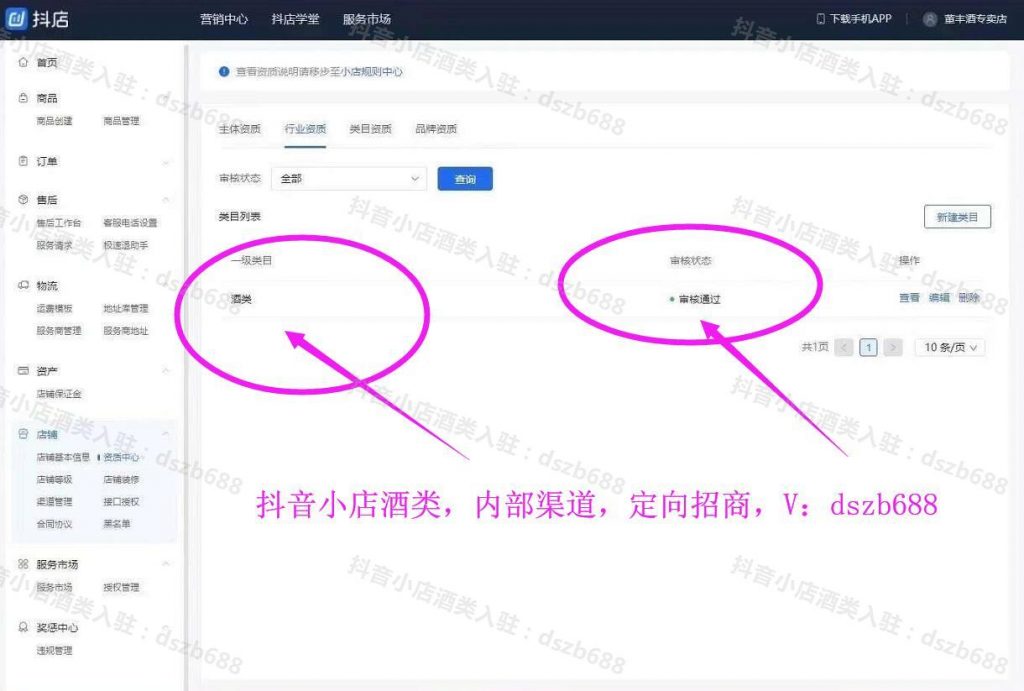Open 商品管理 in sidebar
Screen dimensions: 1024x691
(121, 121)
